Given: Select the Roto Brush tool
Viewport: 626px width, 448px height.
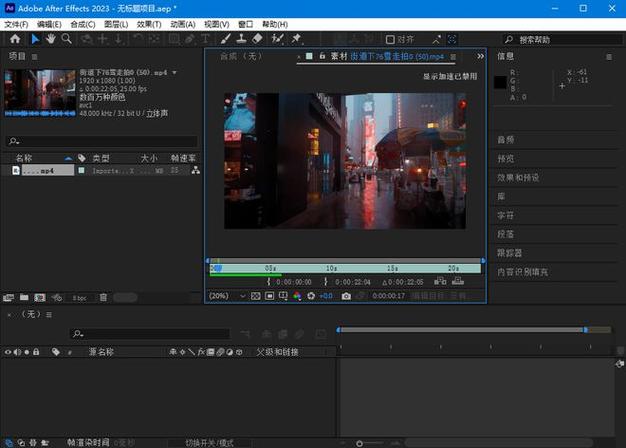Looking at the screenshot, I should coord(277,39).
